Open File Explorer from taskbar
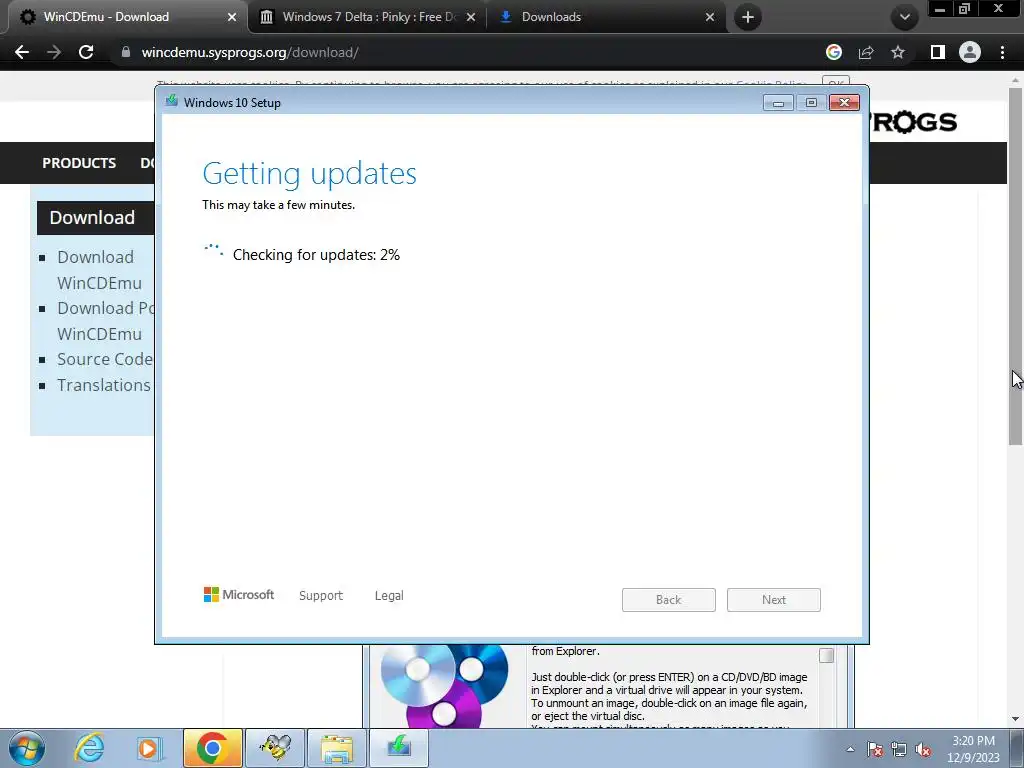 tap(337, 748)
